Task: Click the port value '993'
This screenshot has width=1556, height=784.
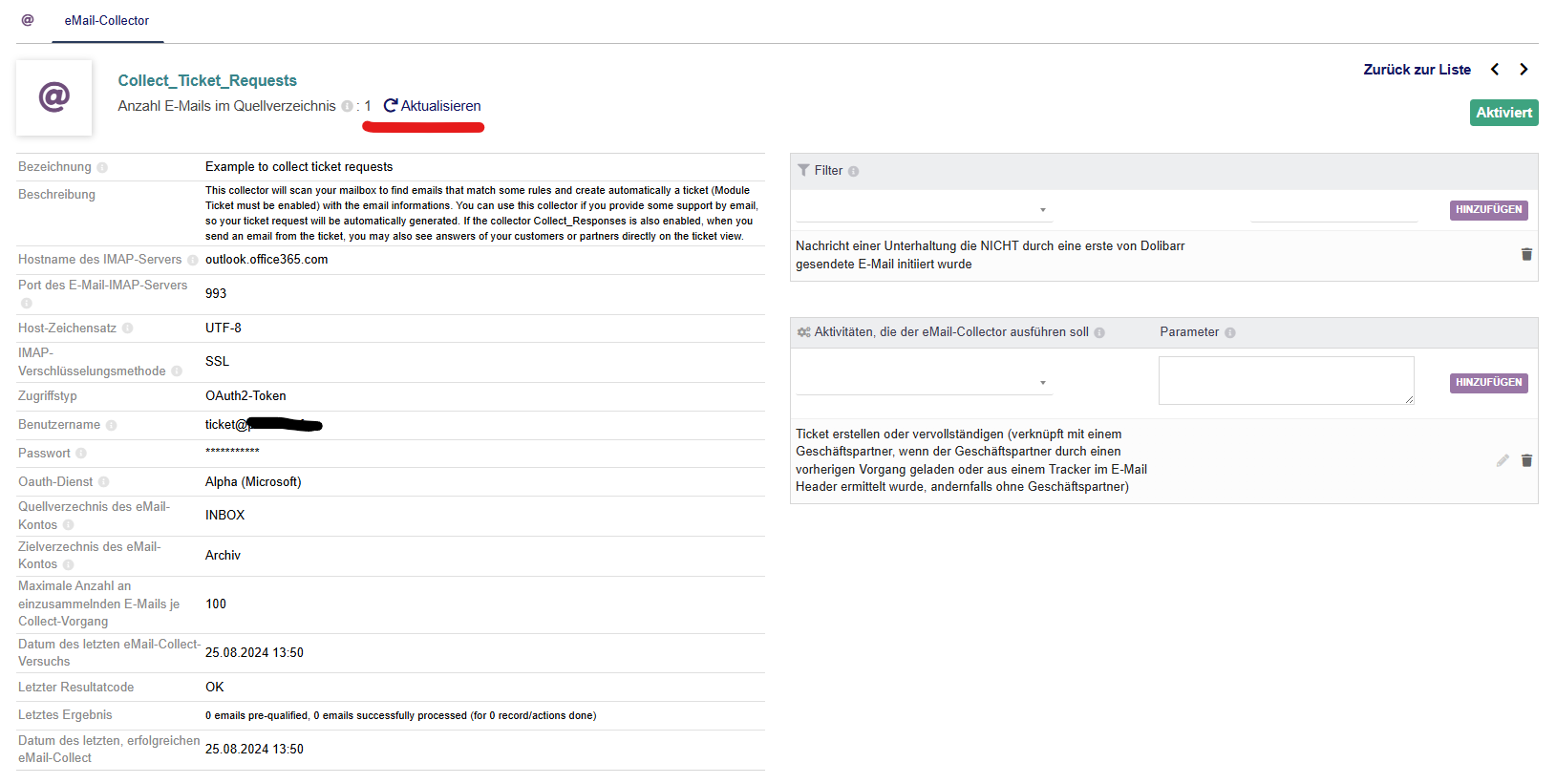Action: (x=216, y=293)
